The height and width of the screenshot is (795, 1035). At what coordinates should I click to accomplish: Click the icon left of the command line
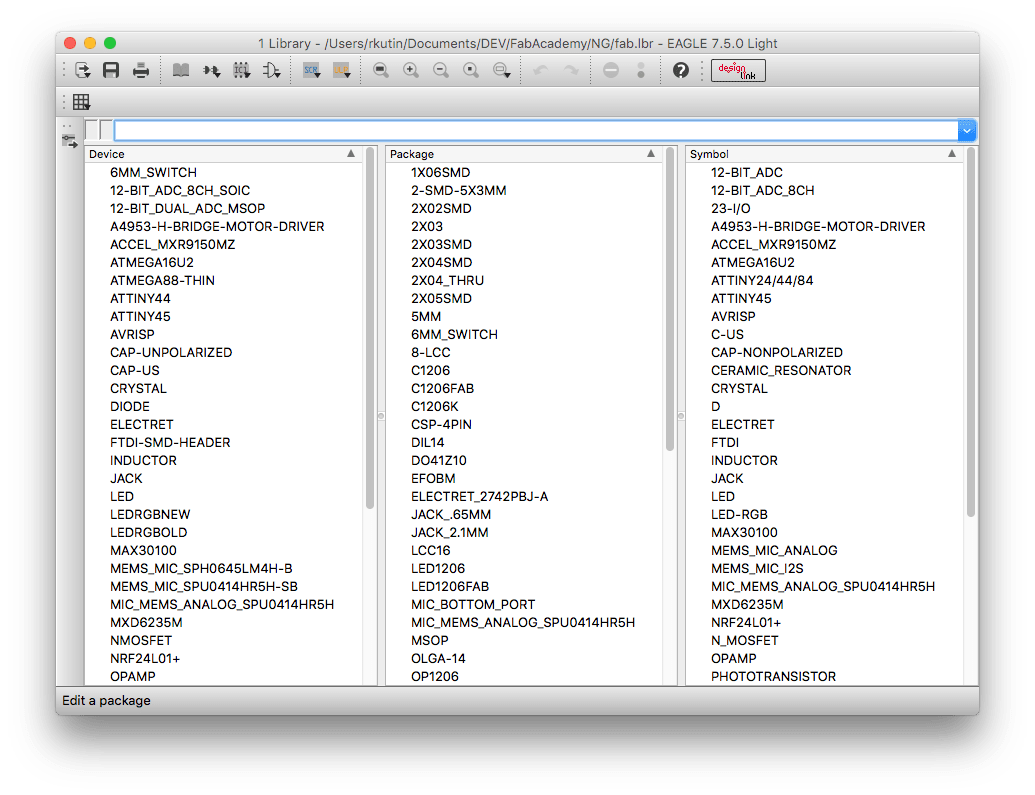click(x=69, y=141)
